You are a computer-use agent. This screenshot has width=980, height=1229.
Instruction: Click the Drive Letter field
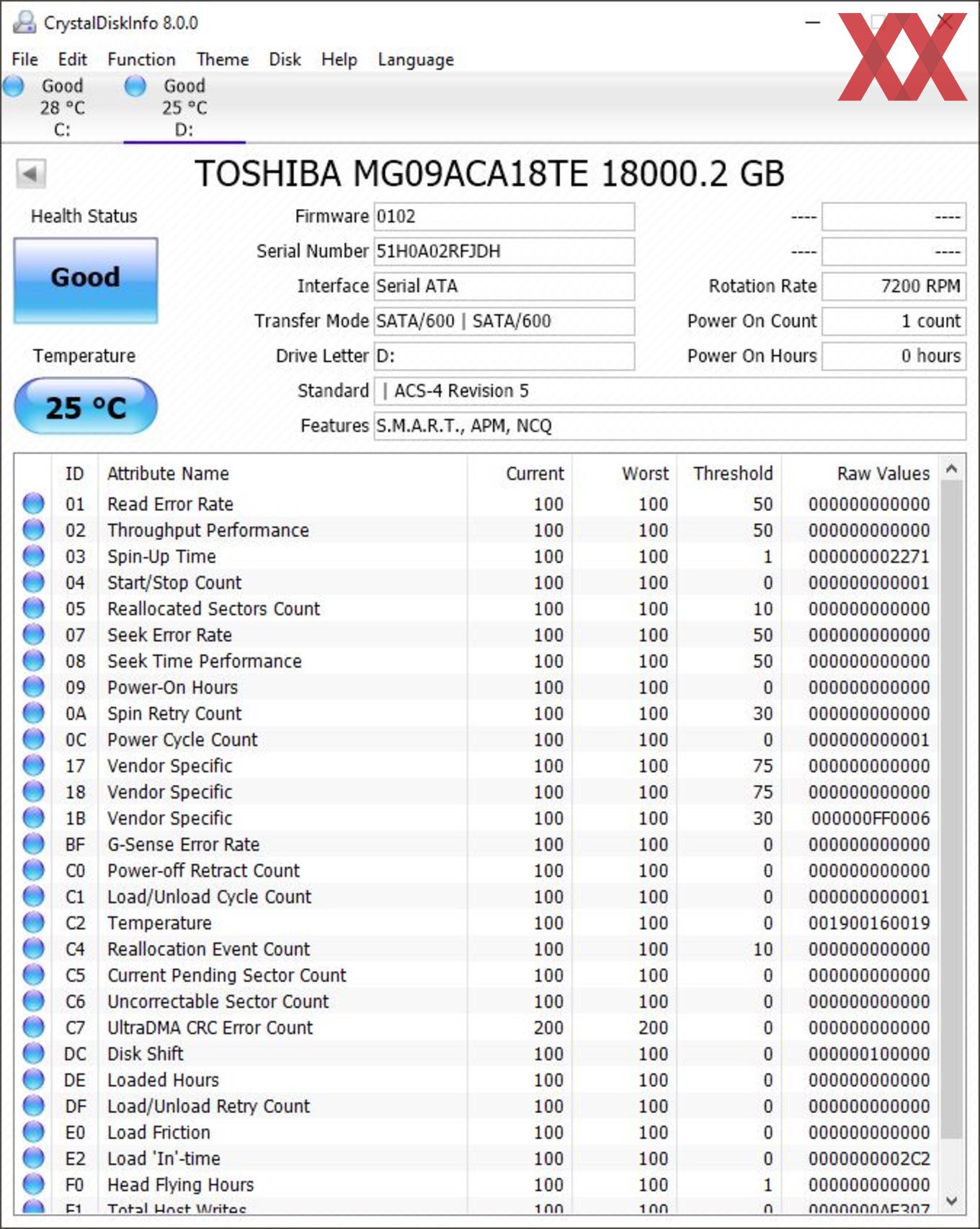pos(504,355)
